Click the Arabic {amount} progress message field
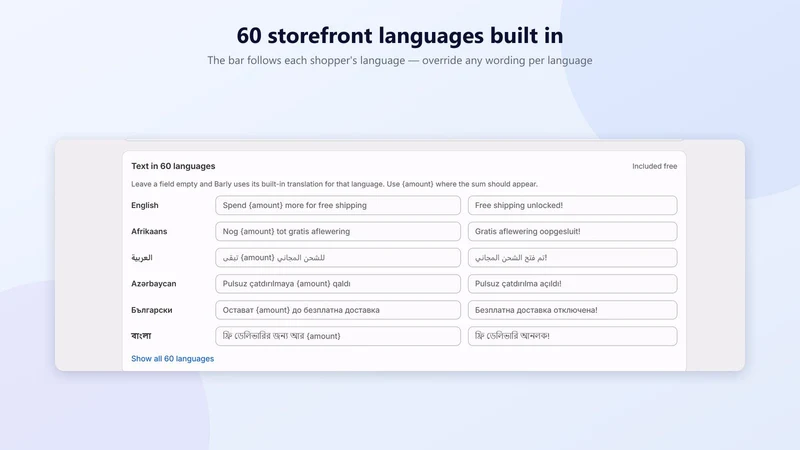The image size is (800, 450). click(338, 258)
